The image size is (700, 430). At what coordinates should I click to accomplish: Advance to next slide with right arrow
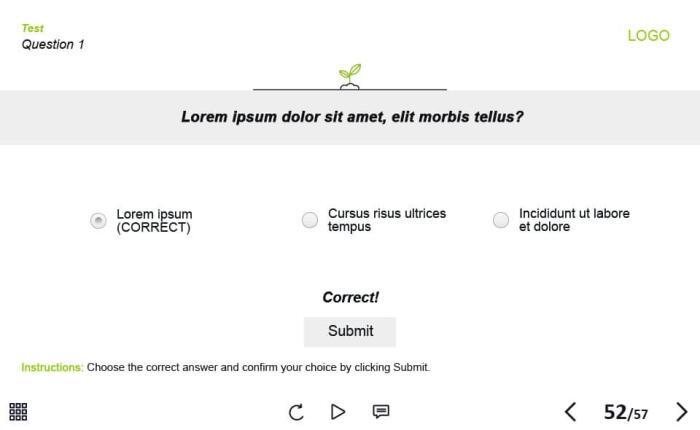pos(682,412)
